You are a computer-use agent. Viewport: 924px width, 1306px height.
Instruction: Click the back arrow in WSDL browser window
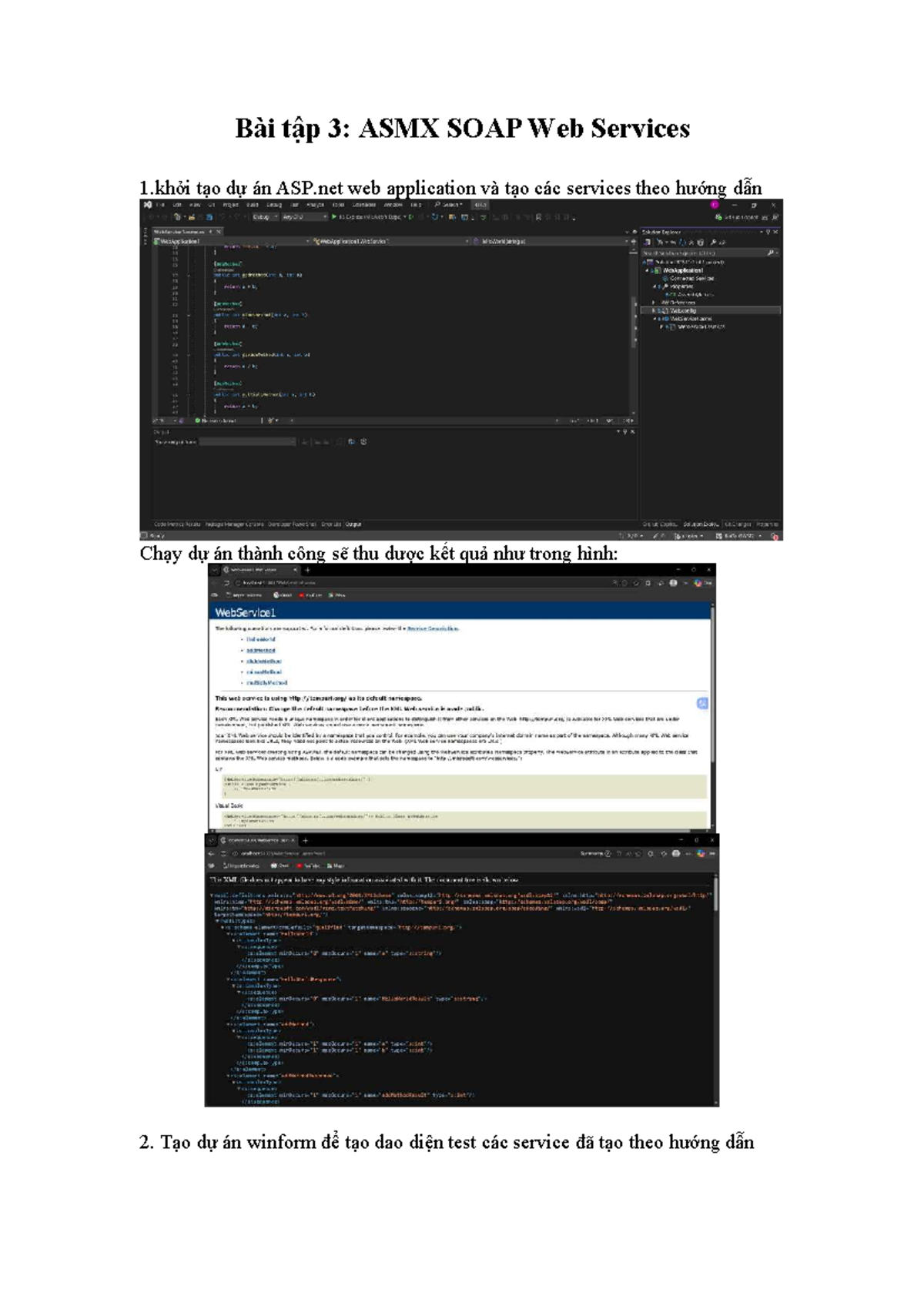click(211, 853)
